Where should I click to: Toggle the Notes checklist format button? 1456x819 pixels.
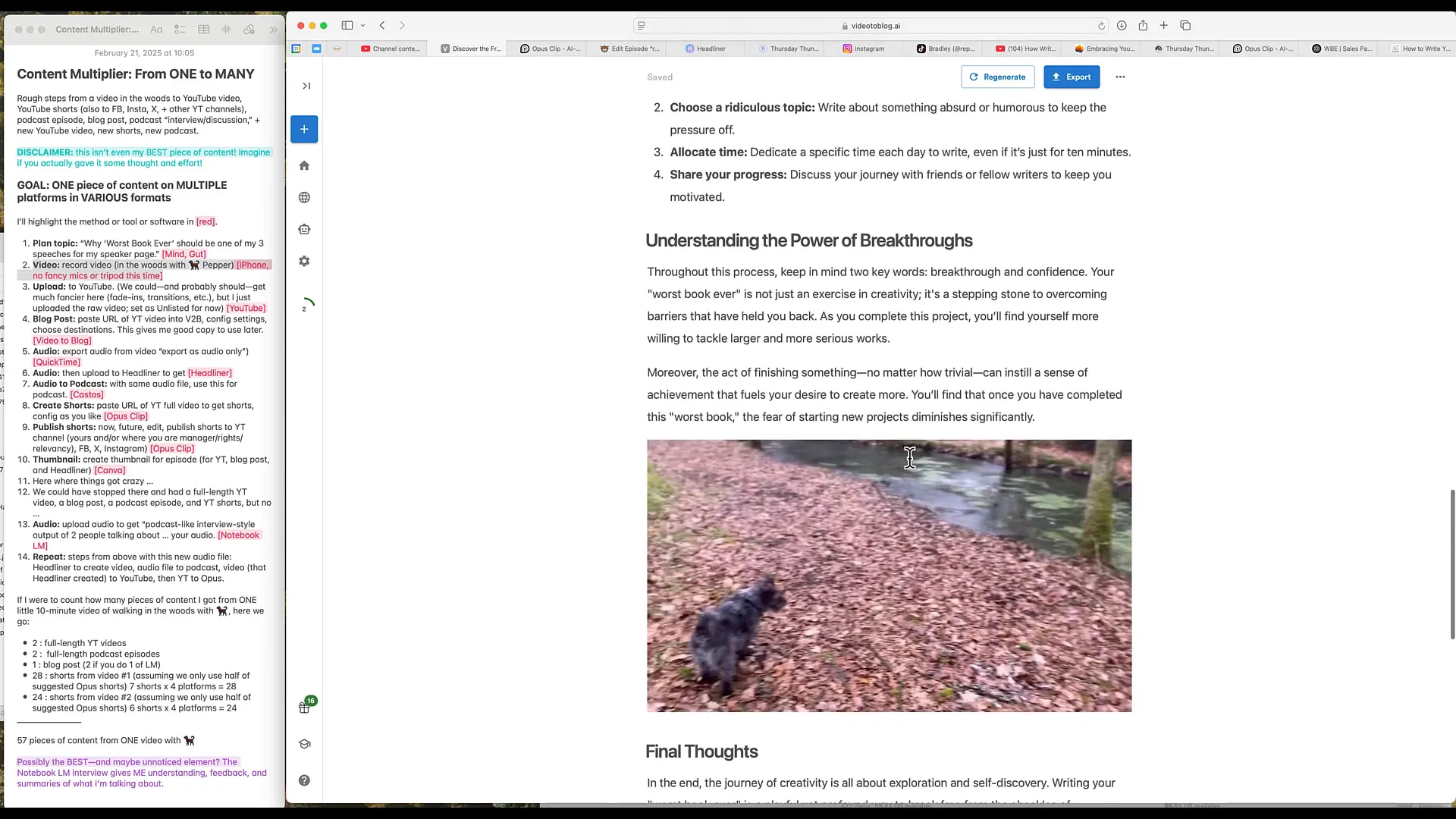[180, 30]
